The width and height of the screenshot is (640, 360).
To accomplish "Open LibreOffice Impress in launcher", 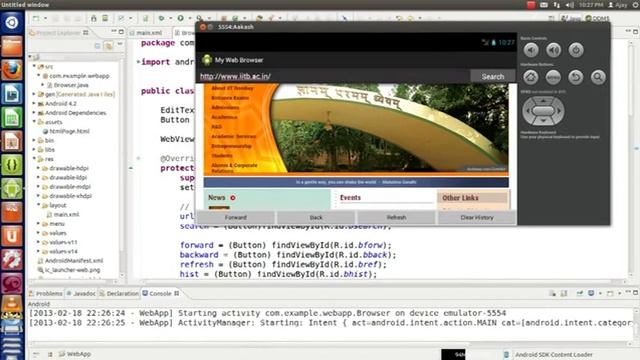I will [x=12, y=141].
